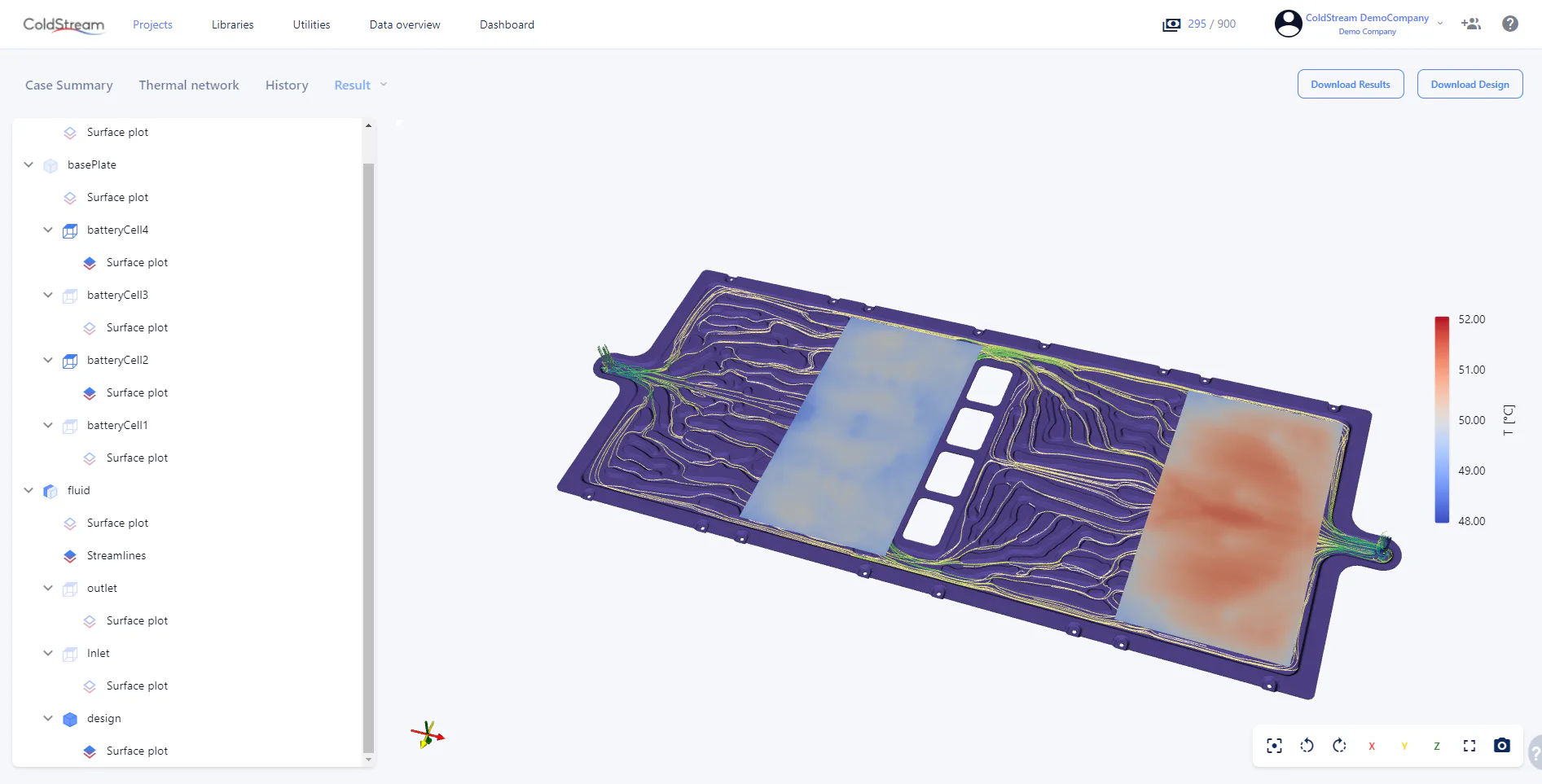Open help via the top question mark icon

point(1510,24)
